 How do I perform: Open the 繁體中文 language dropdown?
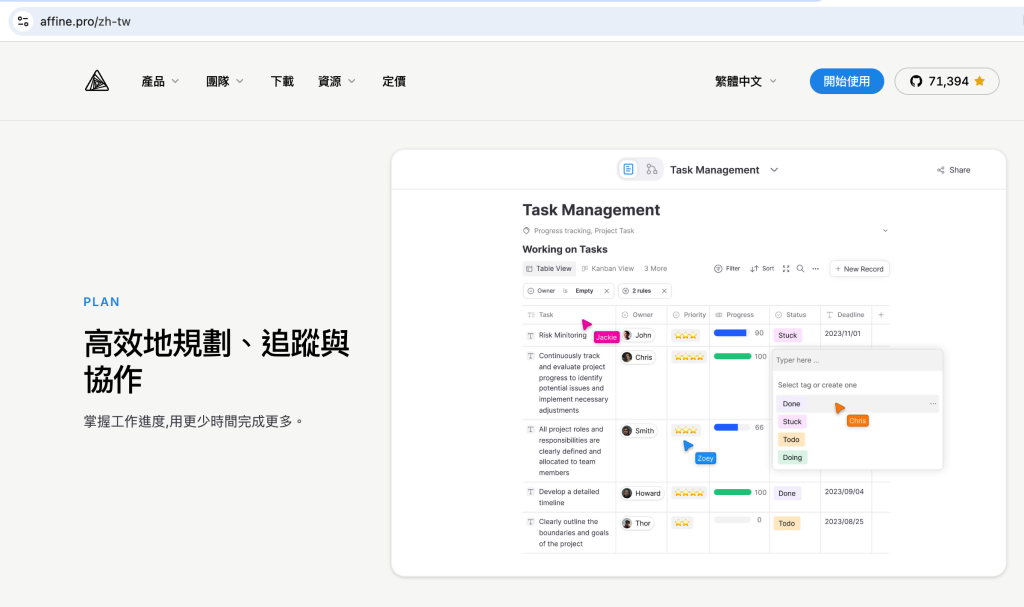click(x=745, y=81)
